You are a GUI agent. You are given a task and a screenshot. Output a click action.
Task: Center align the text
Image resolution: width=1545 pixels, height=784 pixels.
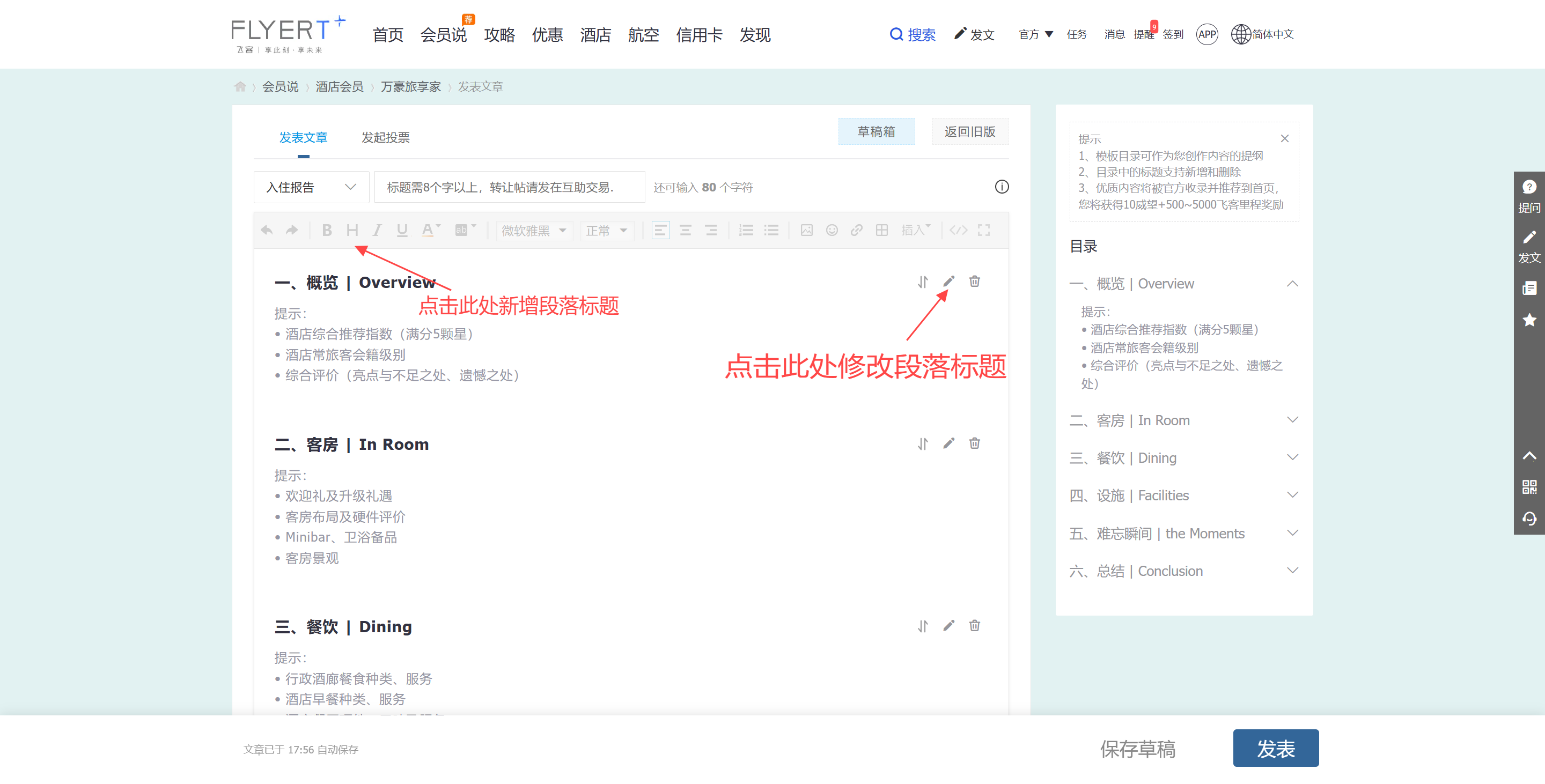coord(686,230)
